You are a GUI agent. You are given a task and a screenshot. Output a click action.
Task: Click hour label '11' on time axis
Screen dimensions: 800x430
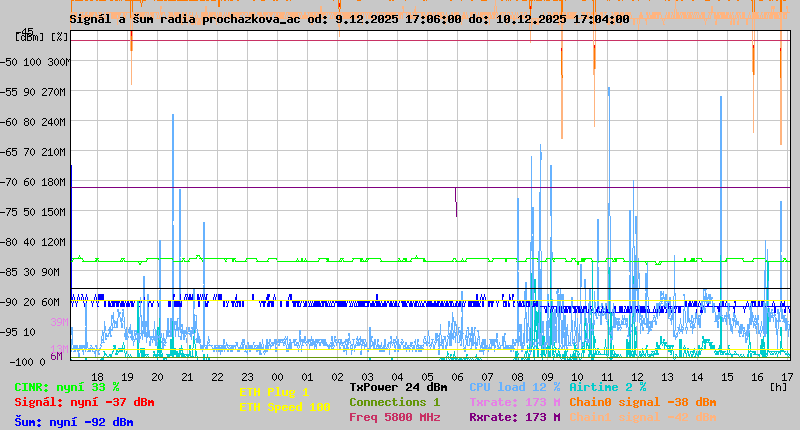[607, 377]
